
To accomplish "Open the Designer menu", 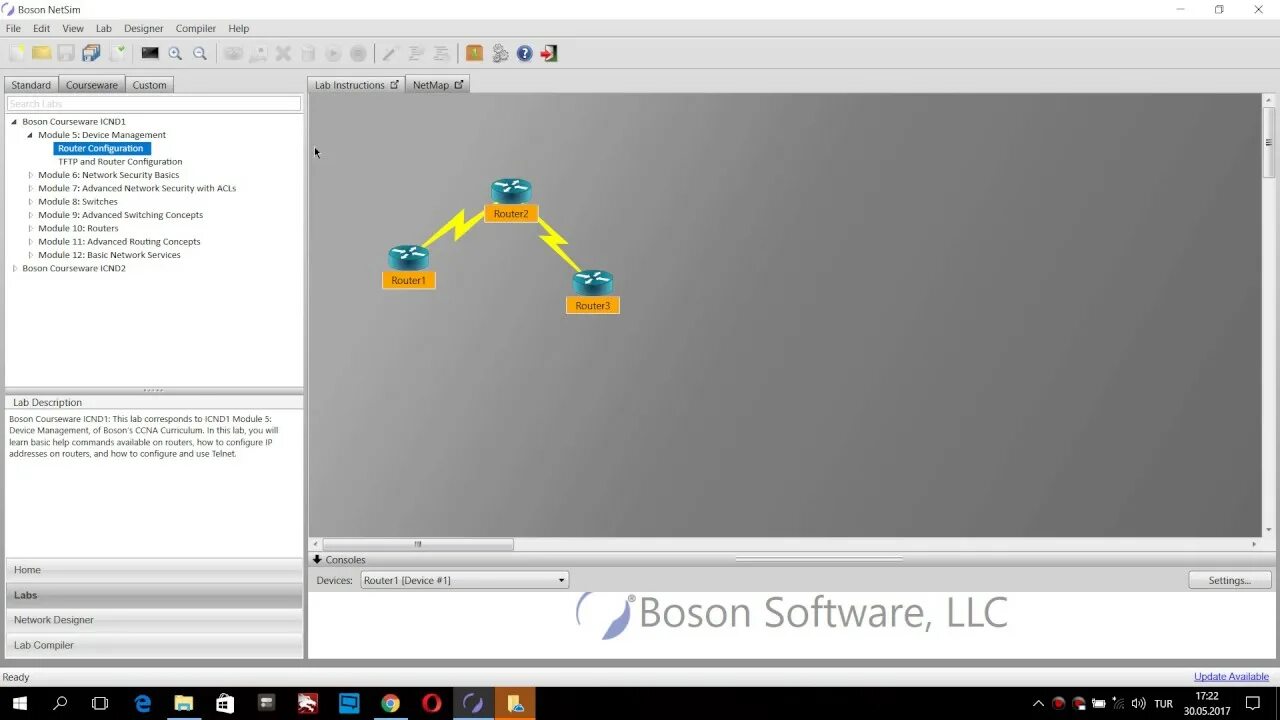I will pos(143,28).
